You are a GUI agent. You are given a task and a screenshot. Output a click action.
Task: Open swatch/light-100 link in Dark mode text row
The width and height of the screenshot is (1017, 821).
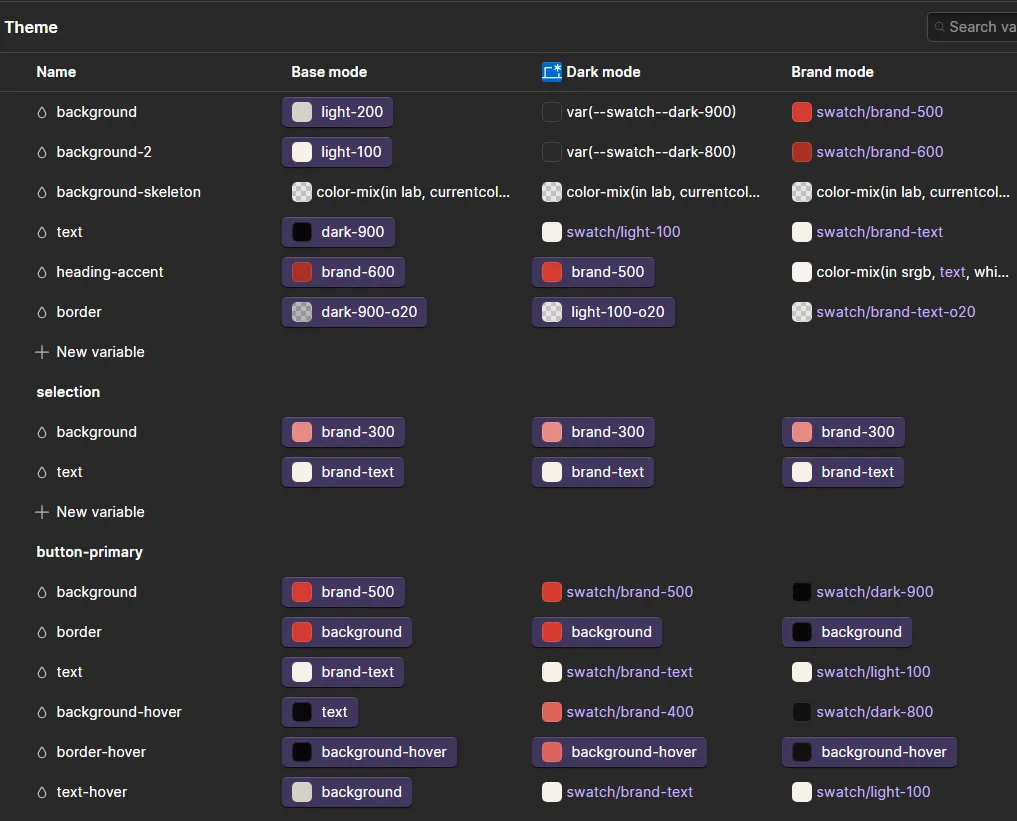pyautogui.click(x=623, y=232)
